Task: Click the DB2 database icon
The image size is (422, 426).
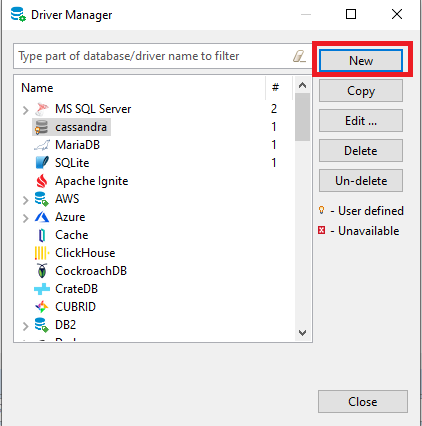Action: (x=42, y=325)
